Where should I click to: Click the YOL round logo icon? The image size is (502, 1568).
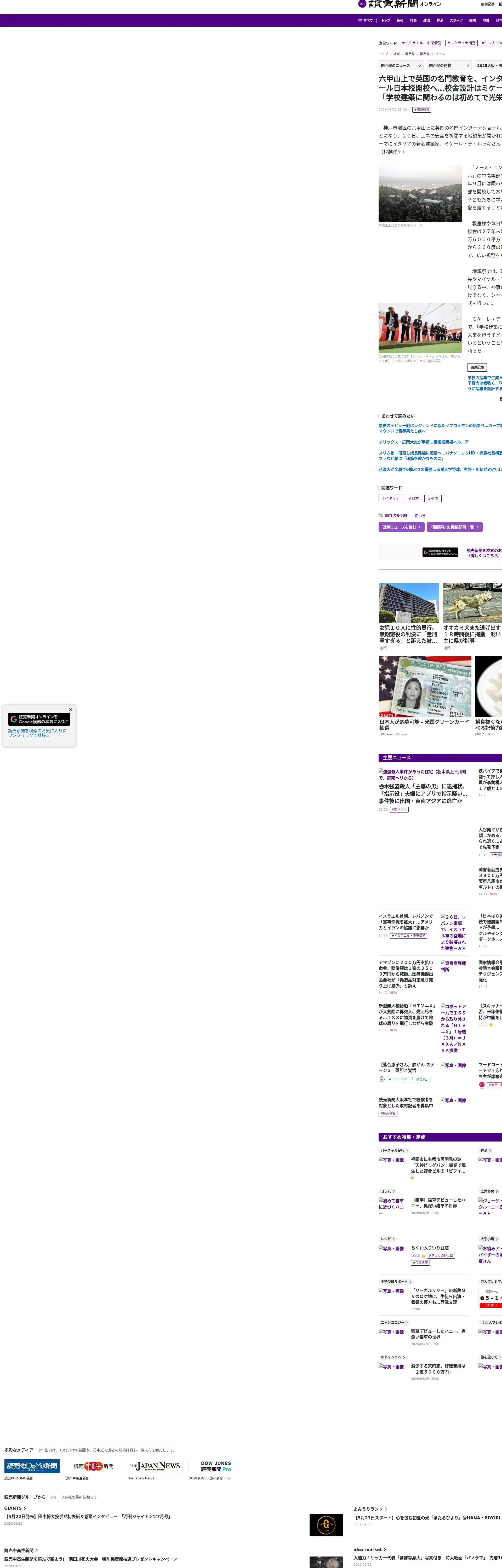(362, 4)
